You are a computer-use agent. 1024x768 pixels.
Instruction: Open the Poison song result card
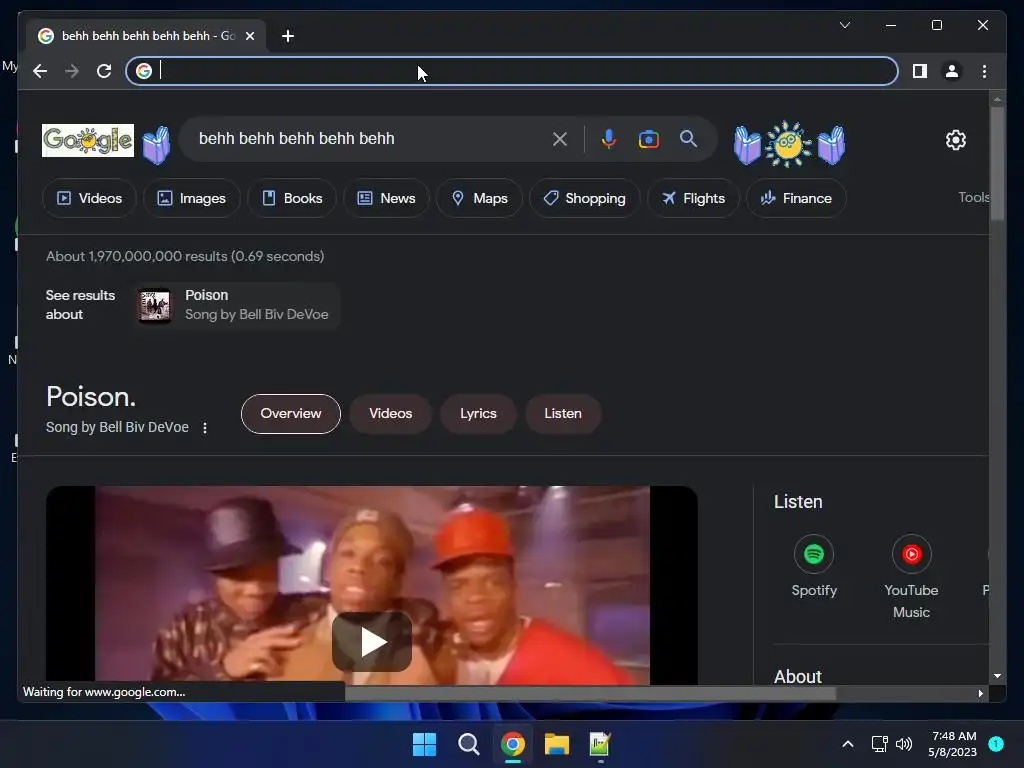click(x=238, y=305)
